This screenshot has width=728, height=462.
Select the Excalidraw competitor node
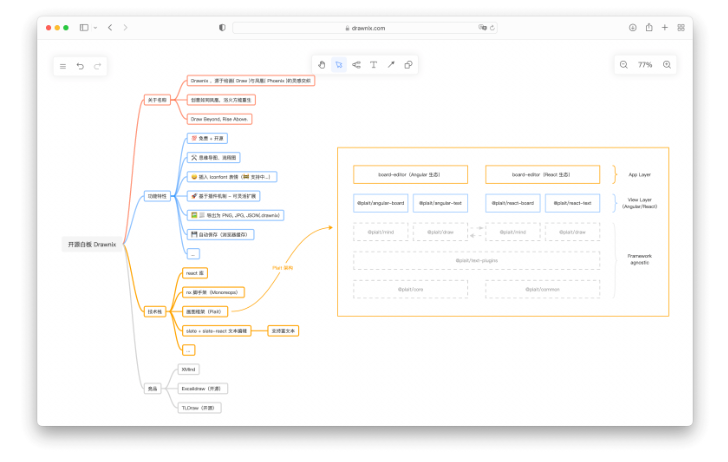click(202, 389)
